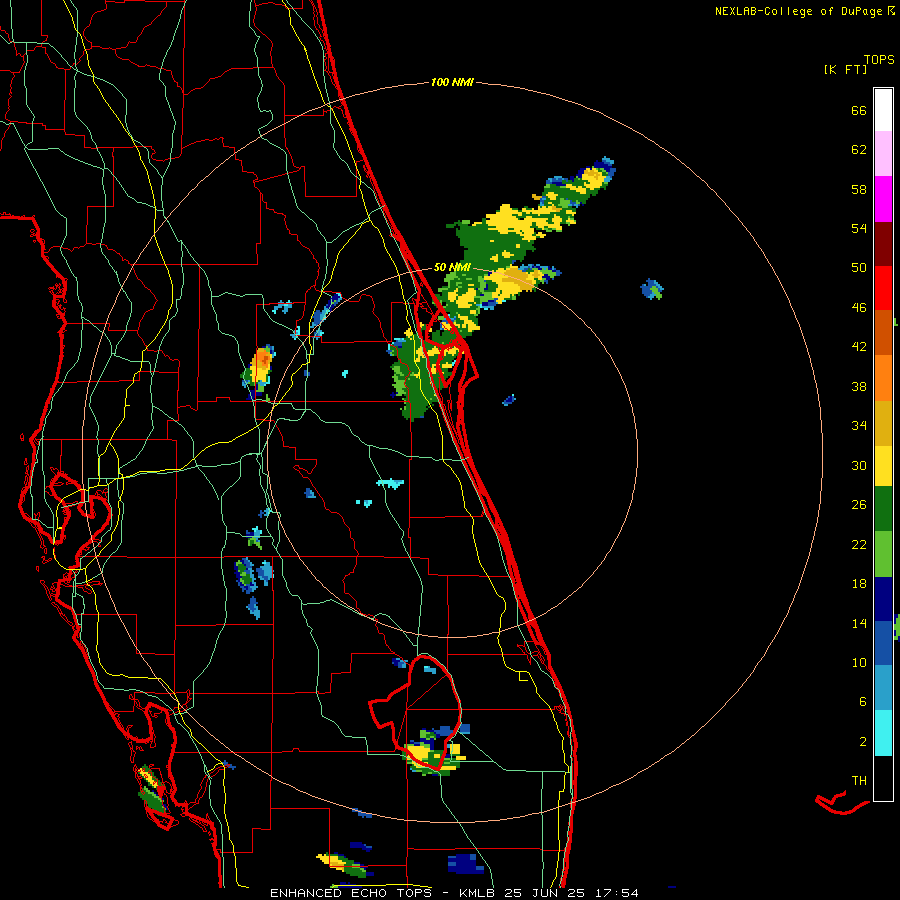Click the 50 value in the color legend
900x900 pixels.
(x=859, y=268)
